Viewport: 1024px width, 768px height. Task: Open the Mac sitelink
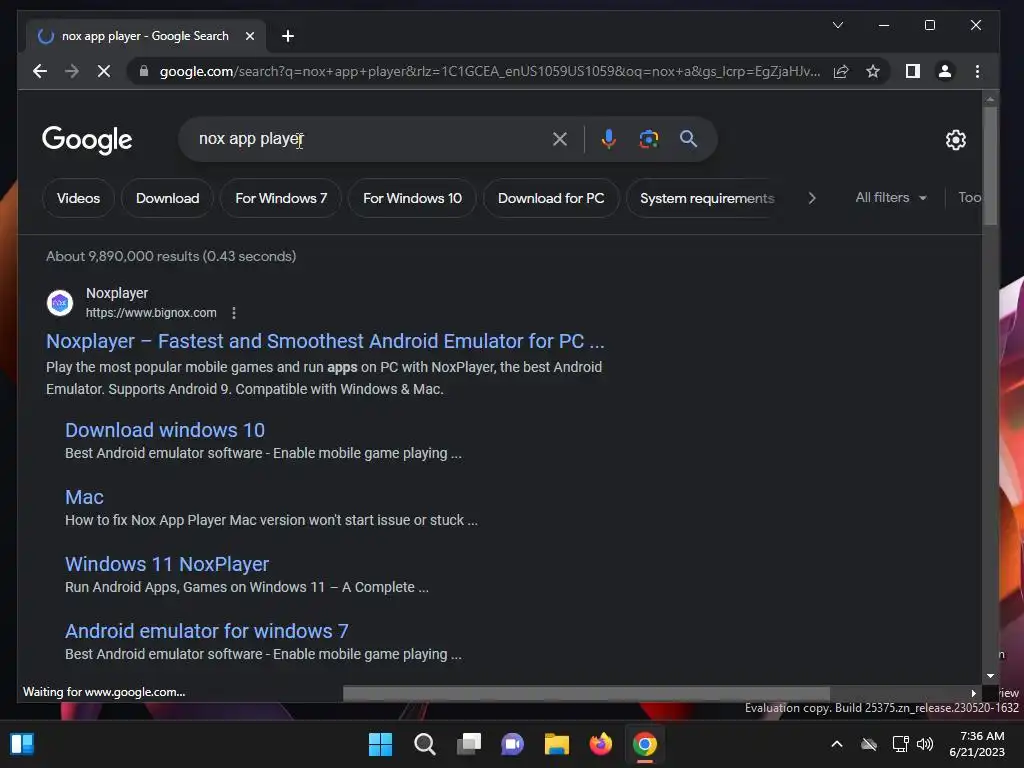(84, 497)
